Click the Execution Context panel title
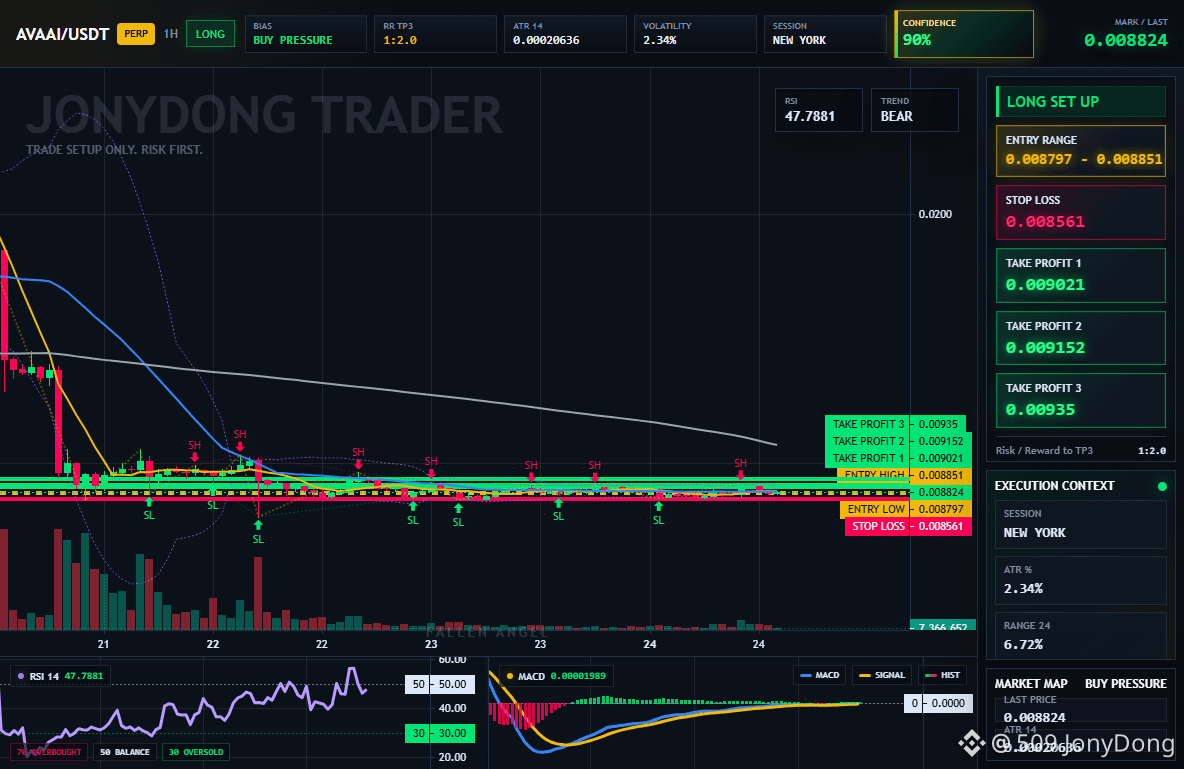The image size is (1184, 769). click(1054, 486)
